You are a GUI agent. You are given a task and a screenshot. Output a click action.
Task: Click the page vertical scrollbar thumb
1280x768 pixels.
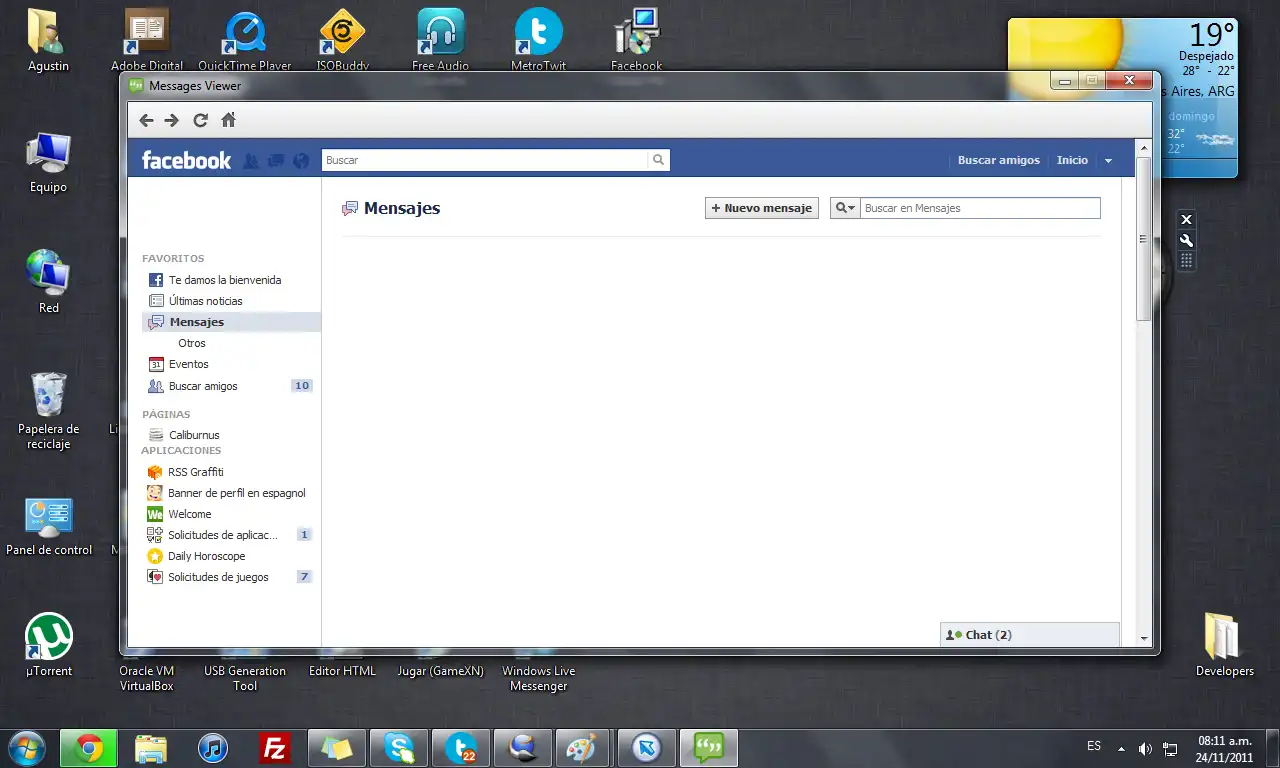click(1144, 238)
